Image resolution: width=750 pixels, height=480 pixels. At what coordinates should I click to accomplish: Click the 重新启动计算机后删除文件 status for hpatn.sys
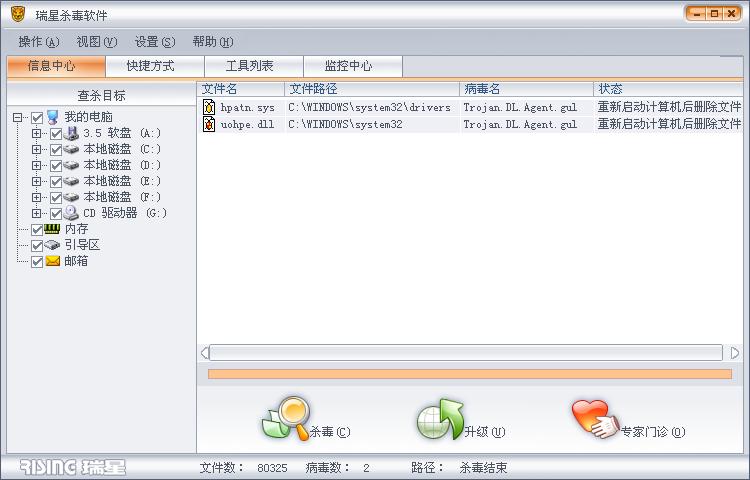point(669,107)
